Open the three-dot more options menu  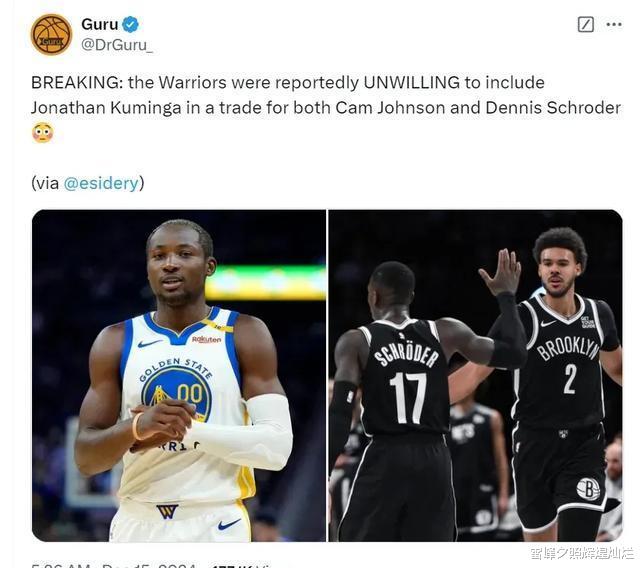tap(614, 24)
